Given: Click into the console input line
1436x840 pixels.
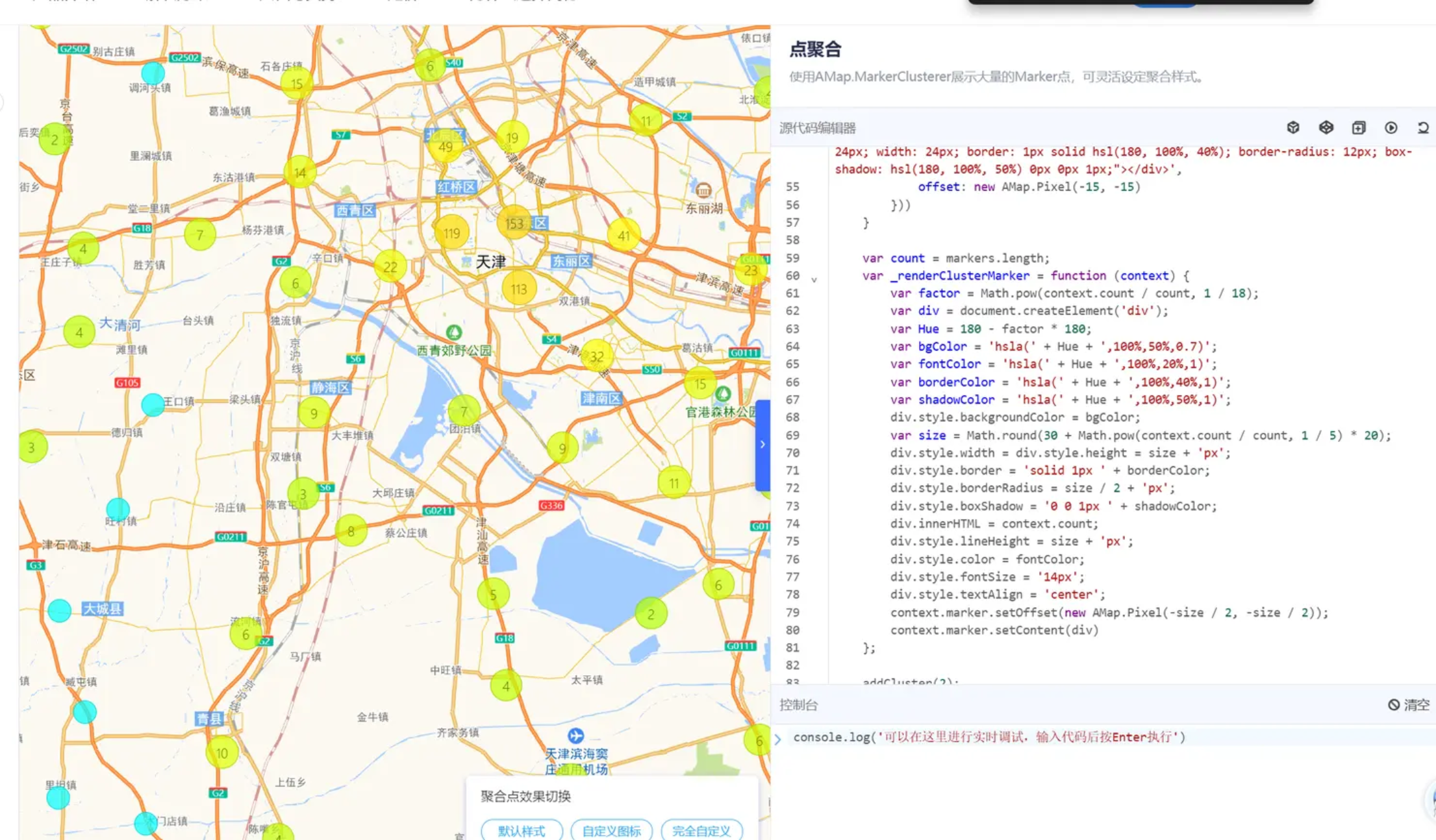Looking at the screenshot, I should click(1039, 737).
